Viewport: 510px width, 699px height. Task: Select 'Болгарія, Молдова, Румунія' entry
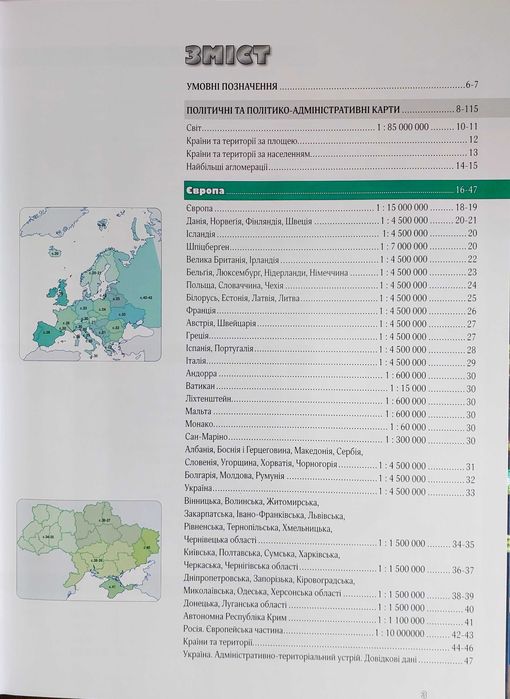coord(330,479)
